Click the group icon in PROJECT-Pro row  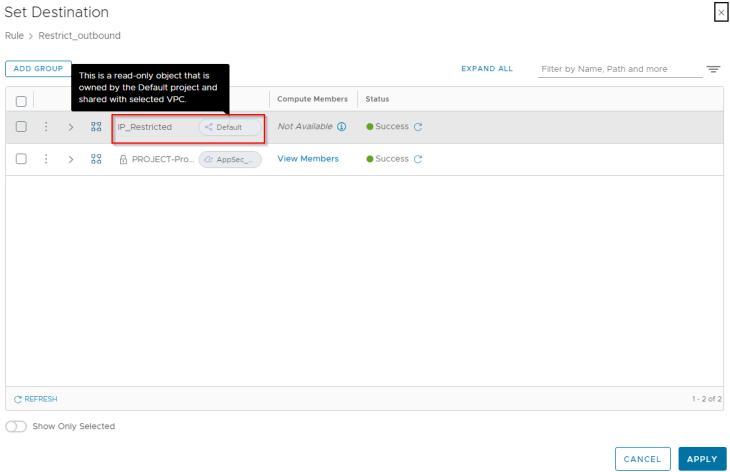96,159
